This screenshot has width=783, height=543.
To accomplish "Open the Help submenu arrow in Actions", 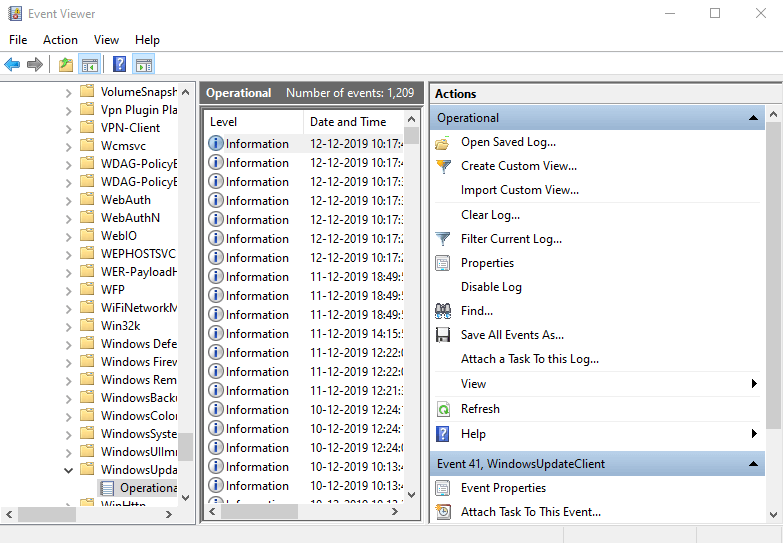I will 754,434.
